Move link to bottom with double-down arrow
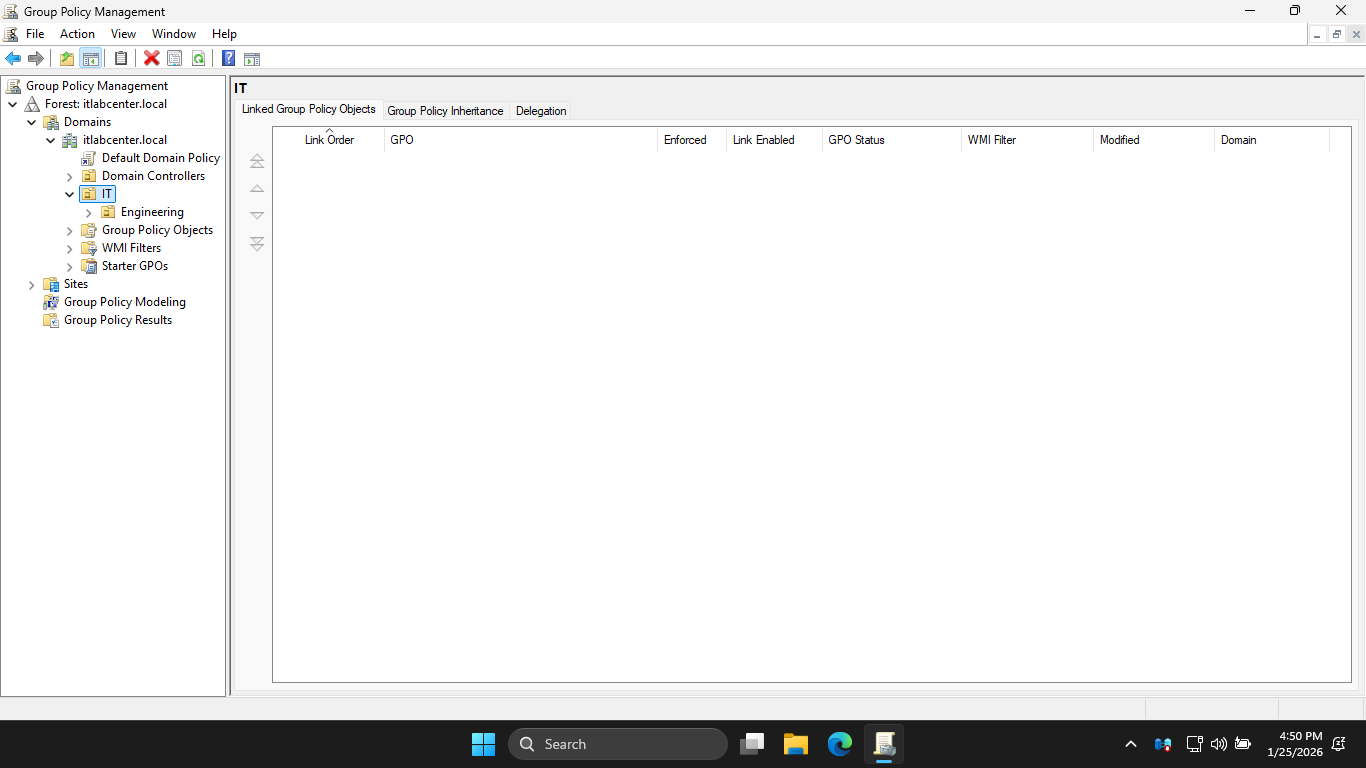The height and width of the screenshot is (768, 1366). pyautogui.click(x=257, y=244)
